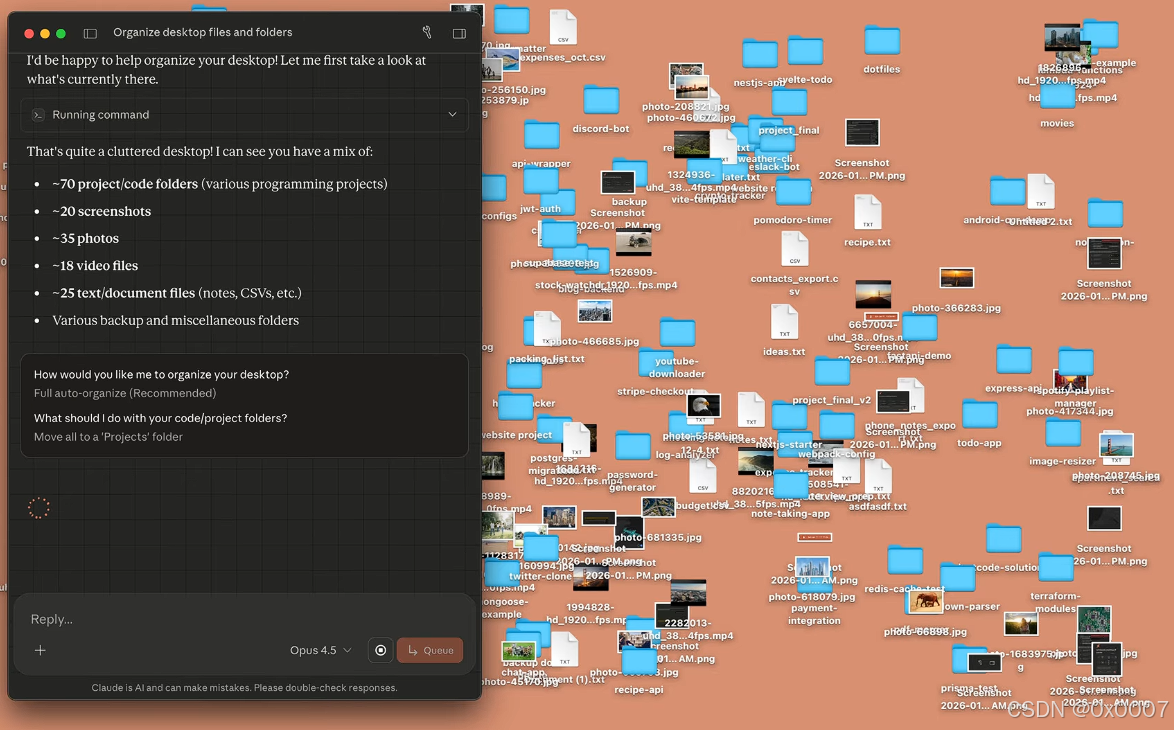Click the pin icon in Claude window header
1174x730 pixels.
click(427, 32)
